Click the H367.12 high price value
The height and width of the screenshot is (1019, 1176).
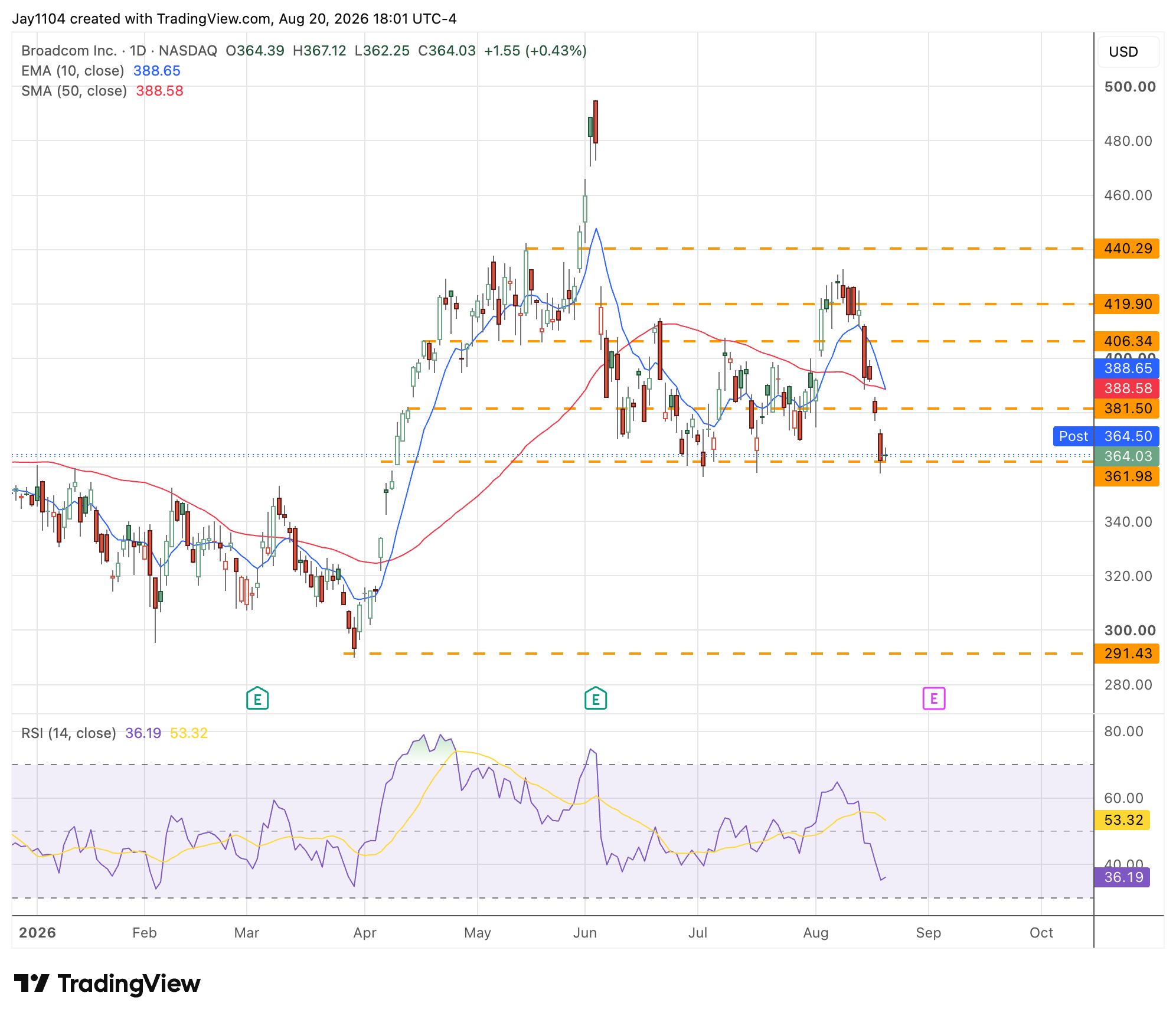(319, 51)
